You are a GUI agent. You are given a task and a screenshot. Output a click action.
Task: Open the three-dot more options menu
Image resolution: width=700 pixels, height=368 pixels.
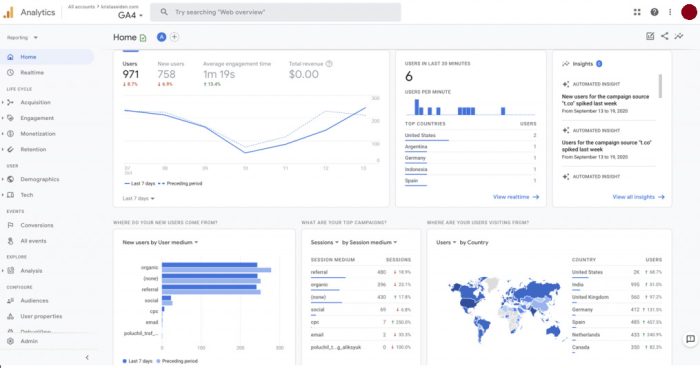click(670, 12)
